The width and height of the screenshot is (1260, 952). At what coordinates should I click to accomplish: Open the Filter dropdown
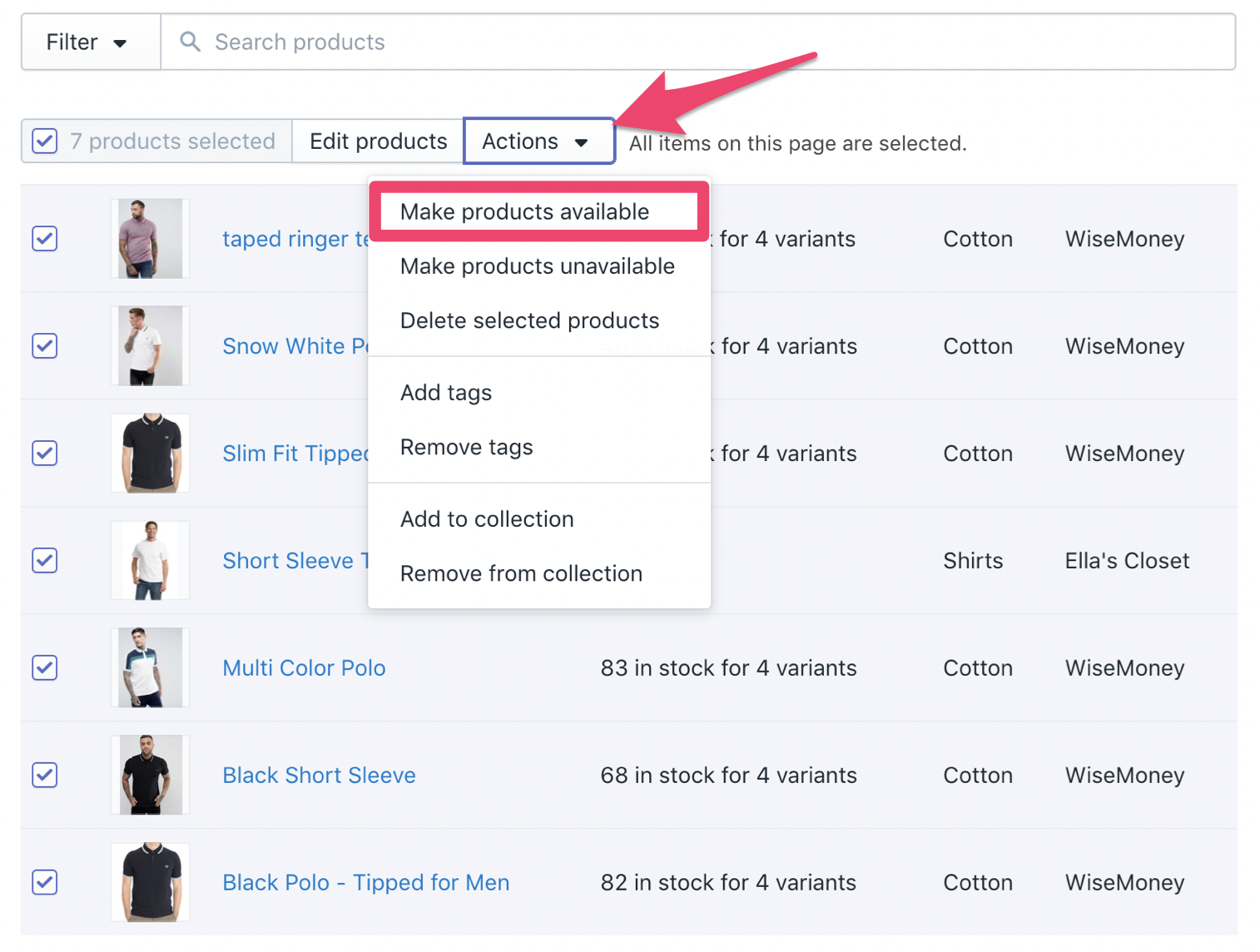91,42
